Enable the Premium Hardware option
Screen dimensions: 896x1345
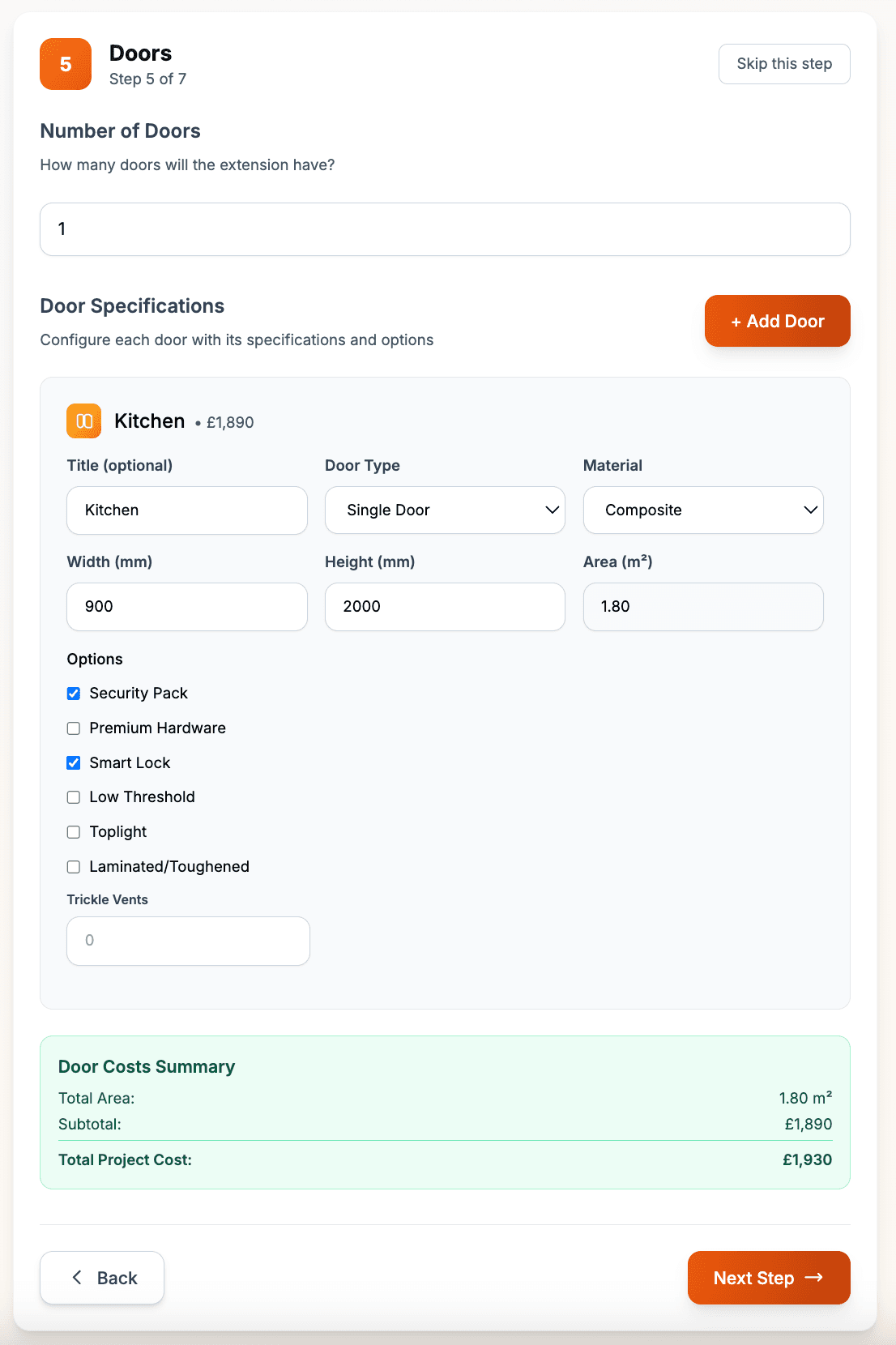point(74,728)
